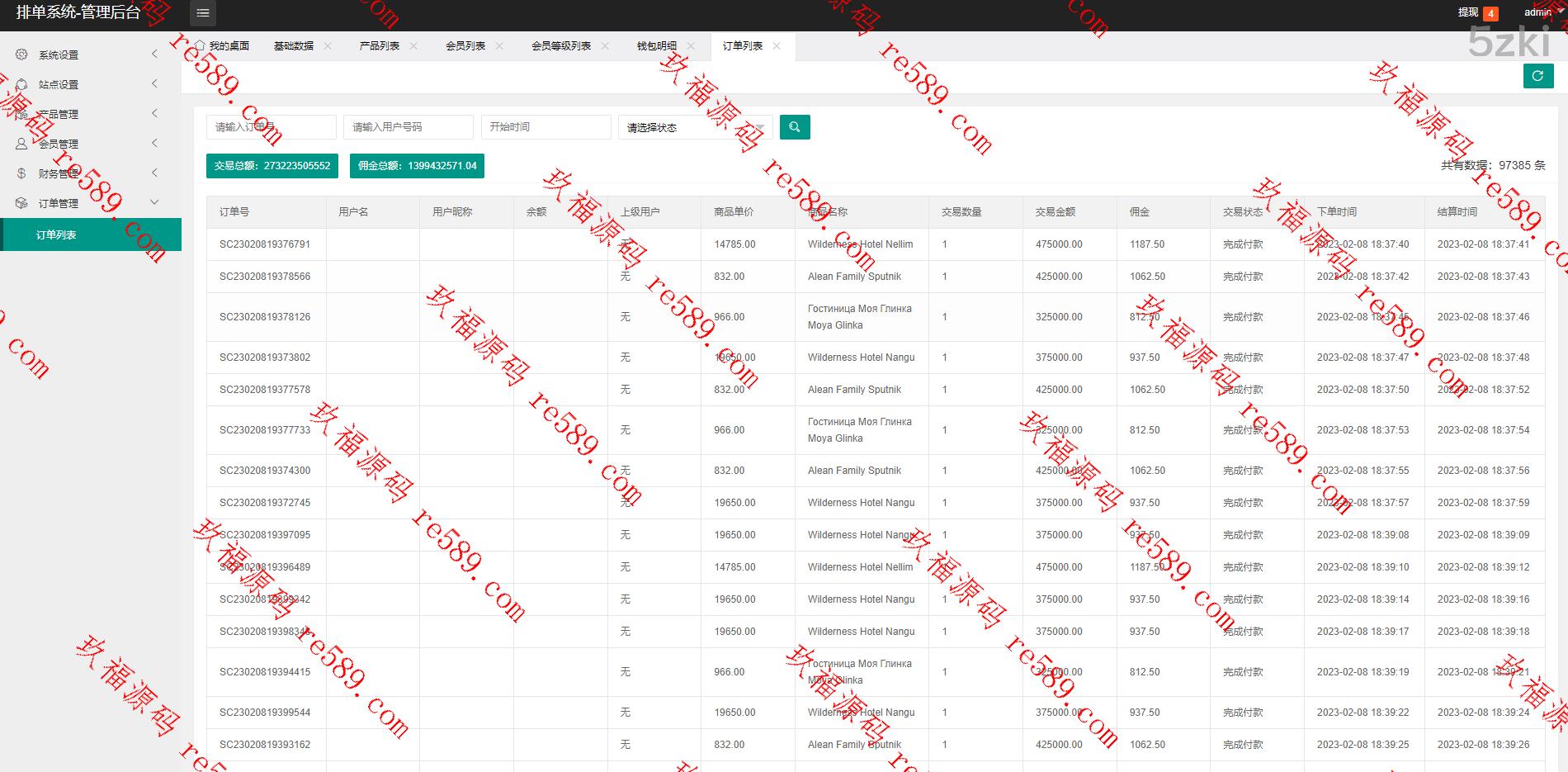Switch to the 会员等级列表 tab
The width and height of the screenshot is (1568, 772).
tap(561, 46)
